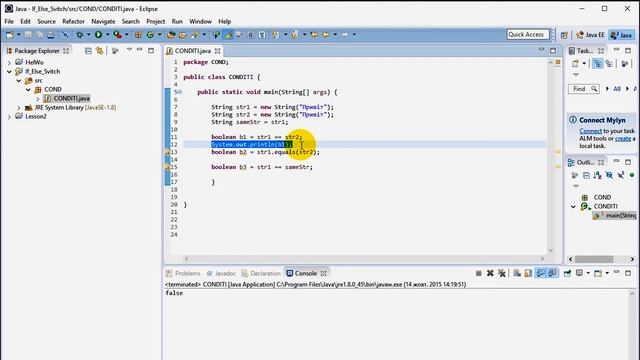Viewport: 640px width, 360px height.
Task: Click the editor horizontal scrollbar
Action: pos(364,258)
